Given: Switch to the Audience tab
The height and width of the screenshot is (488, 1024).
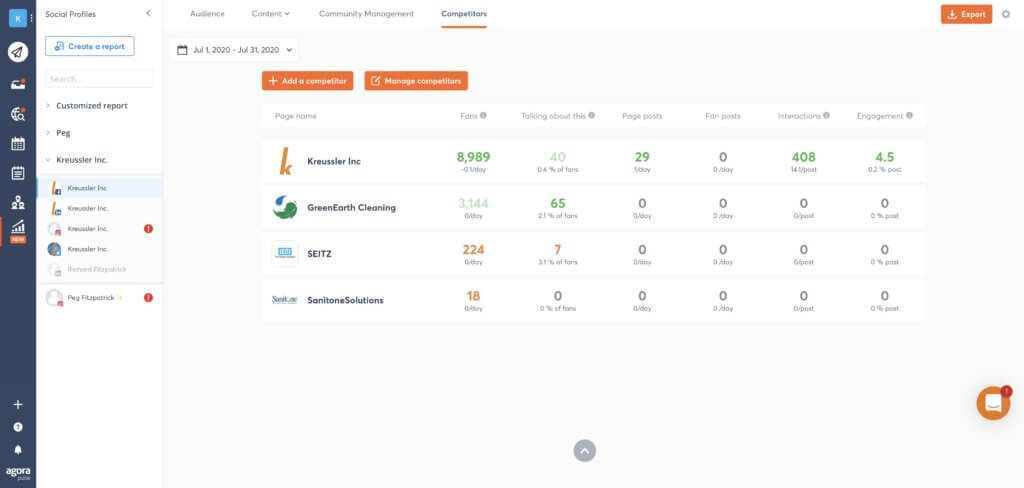Looking at the screenshot, I should pyautogui.click(x=207, y=14).
